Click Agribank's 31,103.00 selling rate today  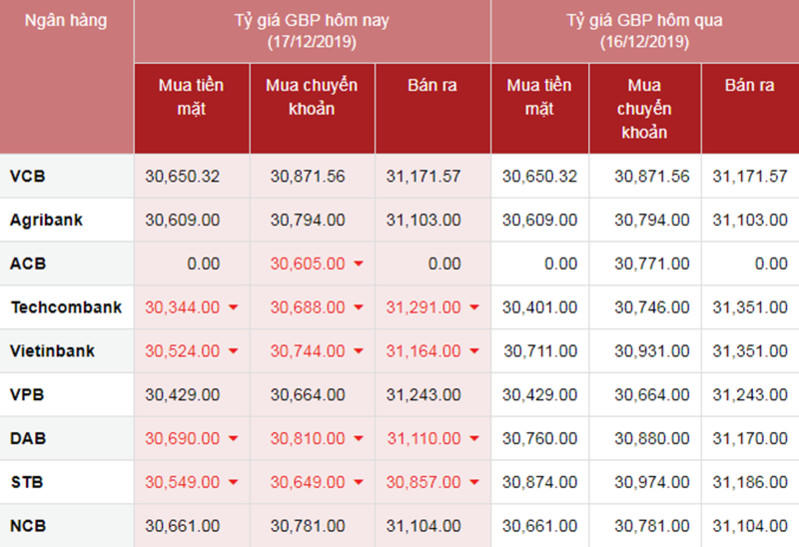(x=423, y=220)
